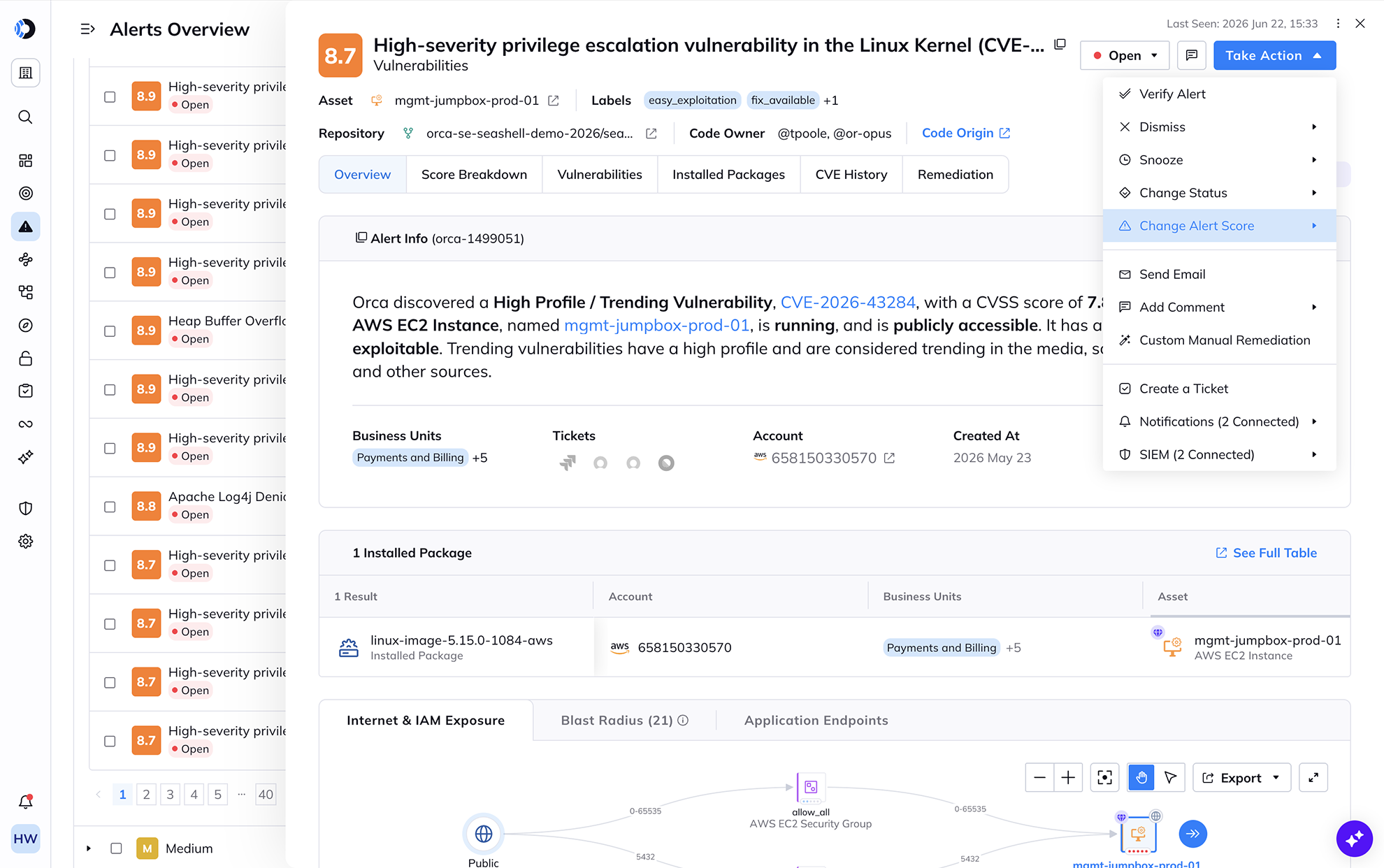The width and height of the screenshot is (1384, 868).
Task: Click the easy_exploitation label
Action: tap(692, 101)
